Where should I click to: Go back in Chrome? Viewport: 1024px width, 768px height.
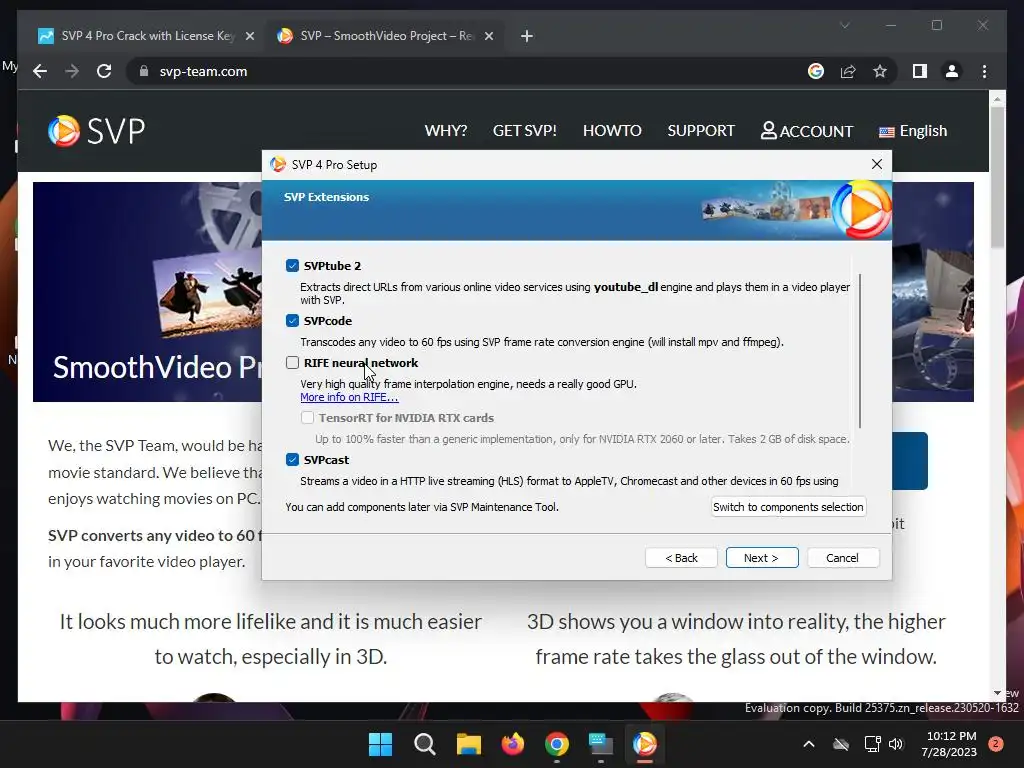(x=40, y=71)
